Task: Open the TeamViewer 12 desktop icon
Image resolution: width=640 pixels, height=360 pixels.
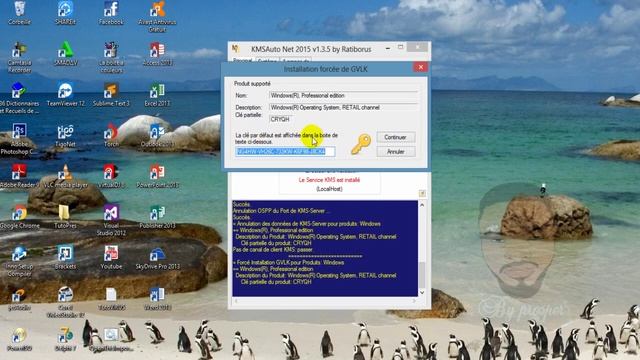Action: tap(65, 94)
